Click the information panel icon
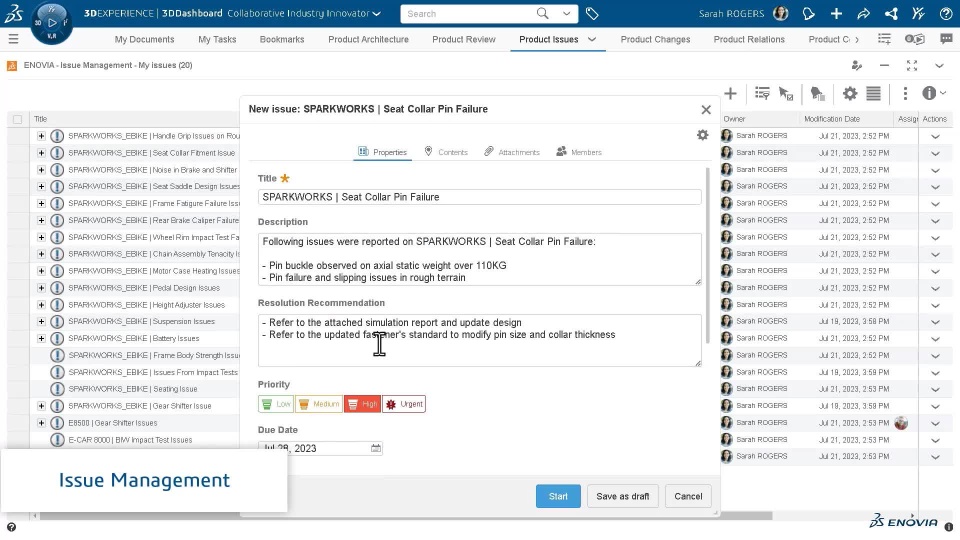 (929, 93)
